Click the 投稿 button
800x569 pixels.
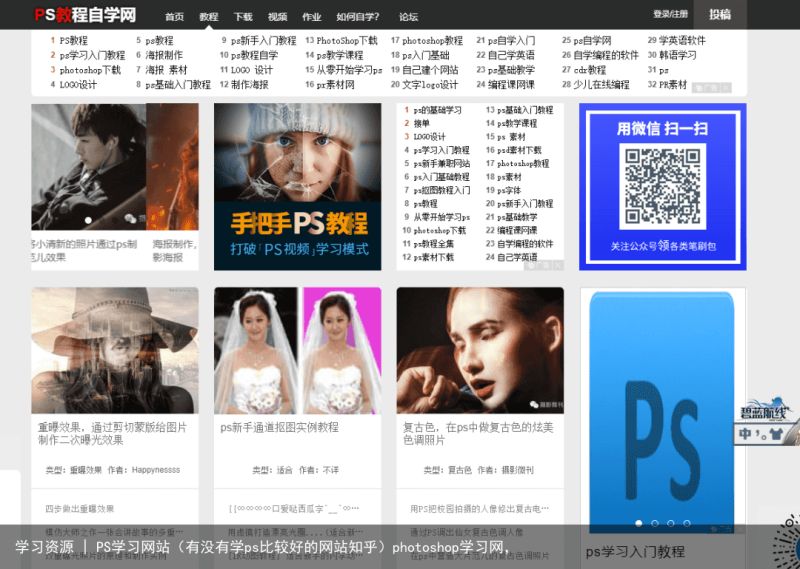[720, 14]
